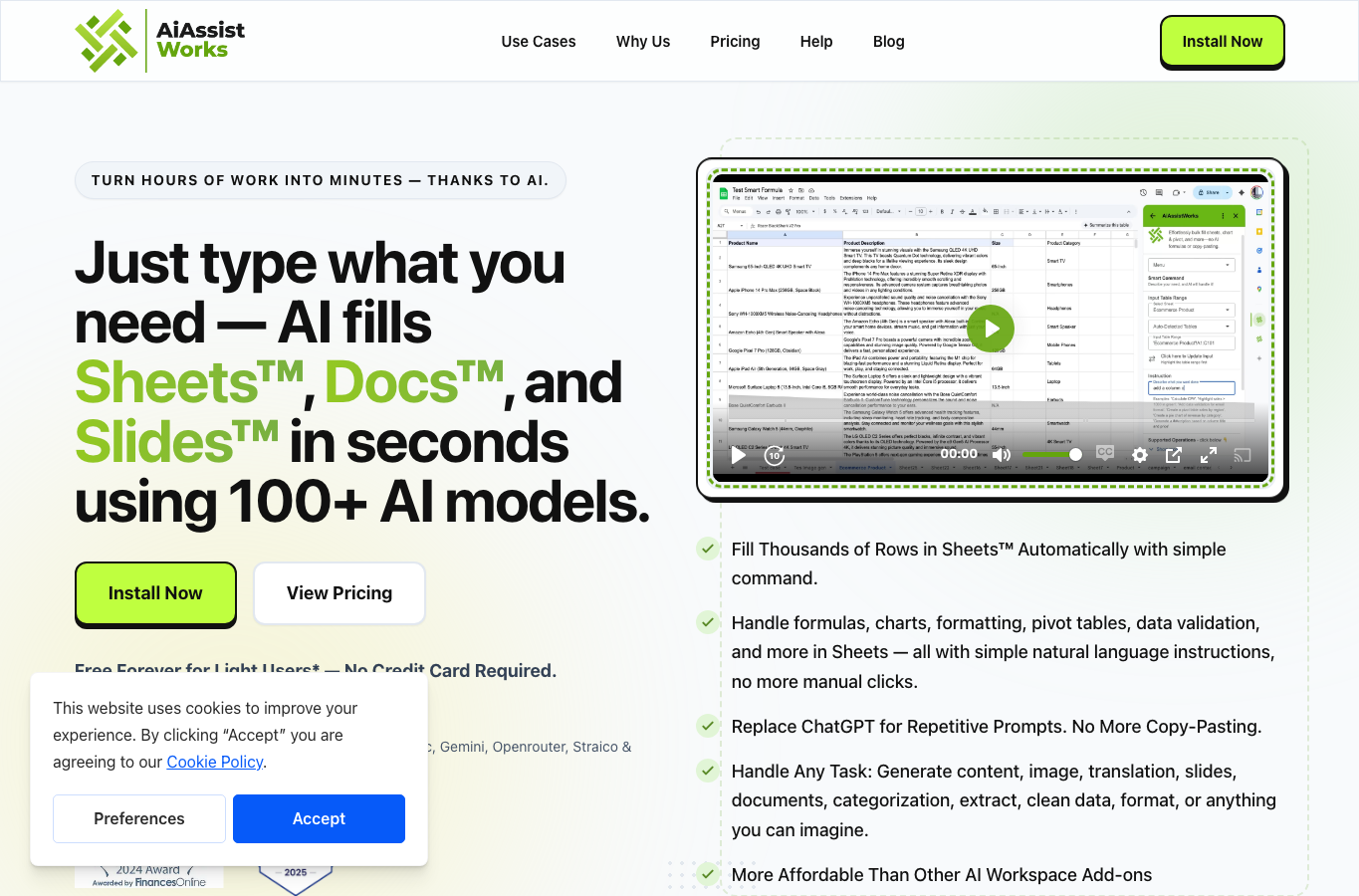Open cookie Preferences

[139, 818]
